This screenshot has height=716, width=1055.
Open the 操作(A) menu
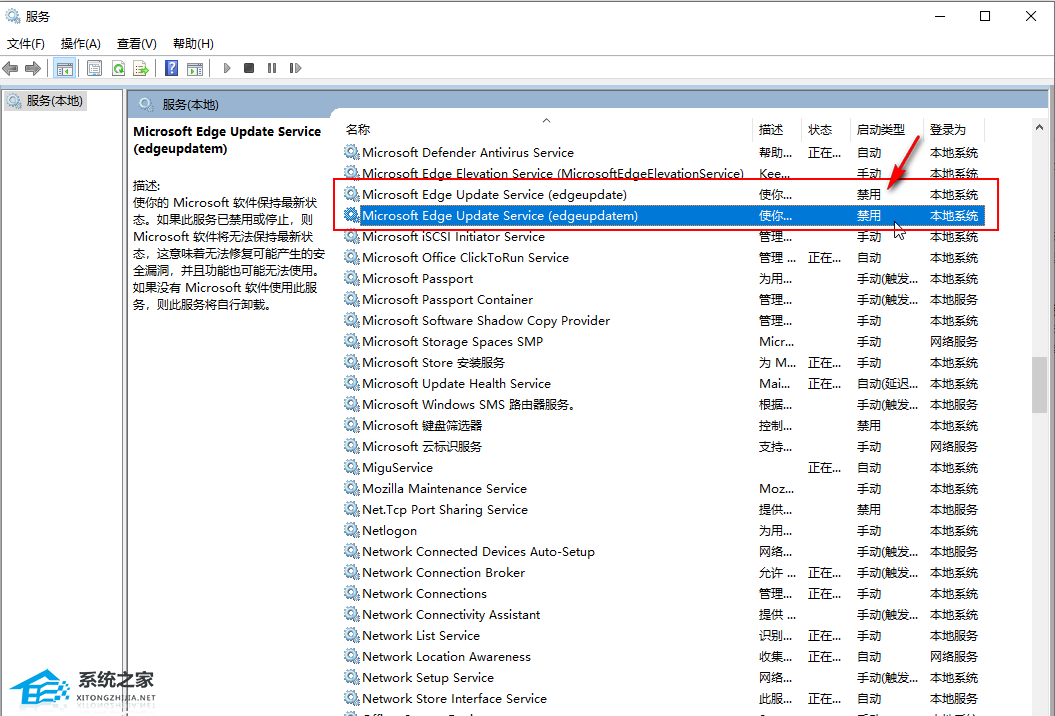[81, 44]
